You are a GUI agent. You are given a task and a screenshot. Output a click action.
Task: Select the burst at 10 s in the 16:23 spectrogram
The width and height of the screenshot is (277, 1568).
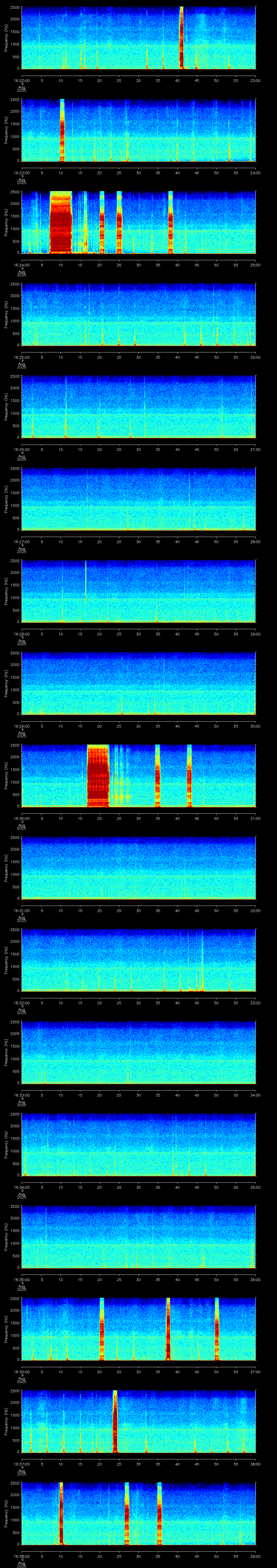[x=62, y=130]
